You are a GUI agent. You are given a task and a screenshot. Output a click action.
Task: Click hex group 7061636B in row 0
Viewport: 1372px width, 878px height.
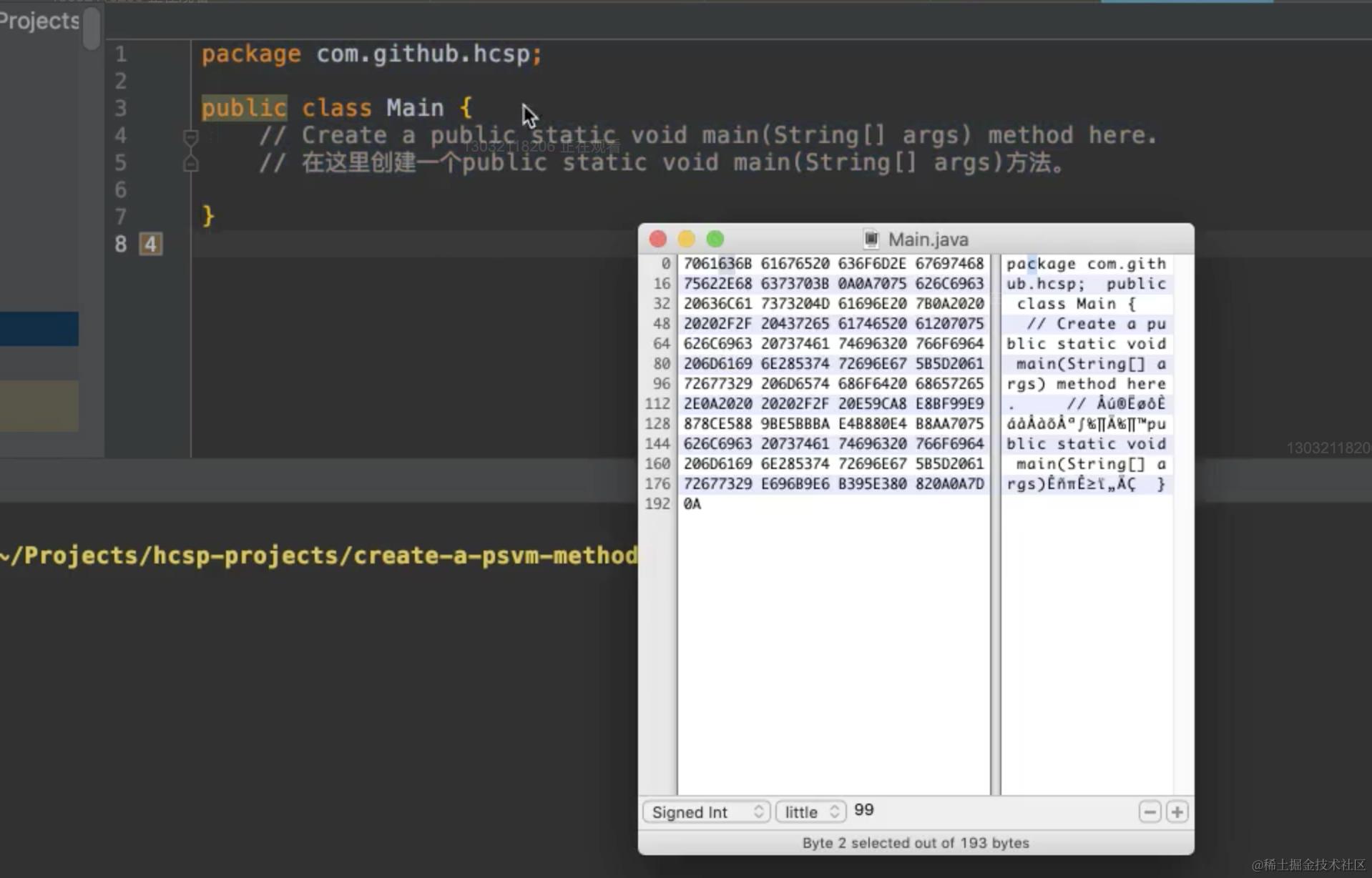coord(717,264)
